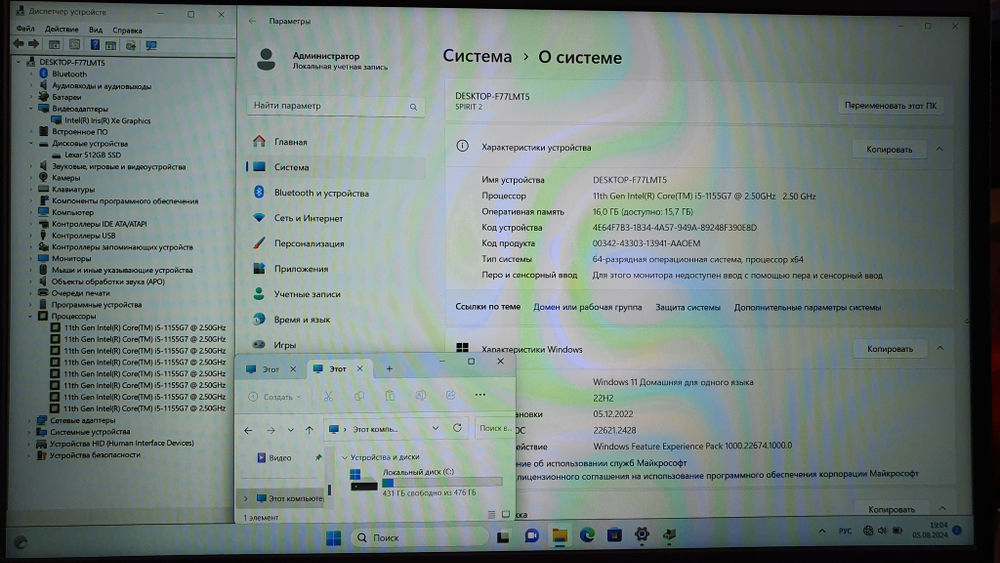The height and width of the screenshot is (563, 1000).
Task: Click the Администратор account profile
Action: tap(322, 60)
